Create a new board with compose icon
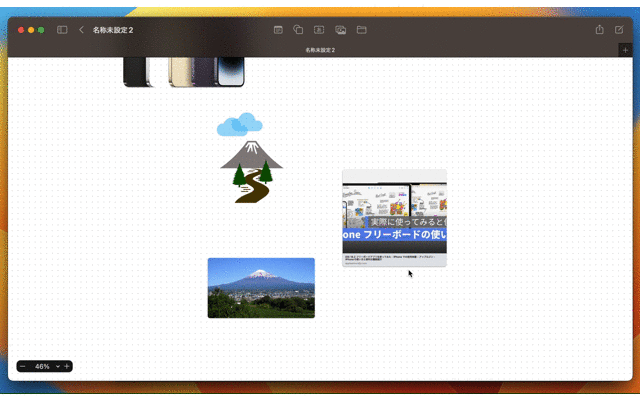The width and height of the screenshot is (640, 400). click(x=619, y=29)
